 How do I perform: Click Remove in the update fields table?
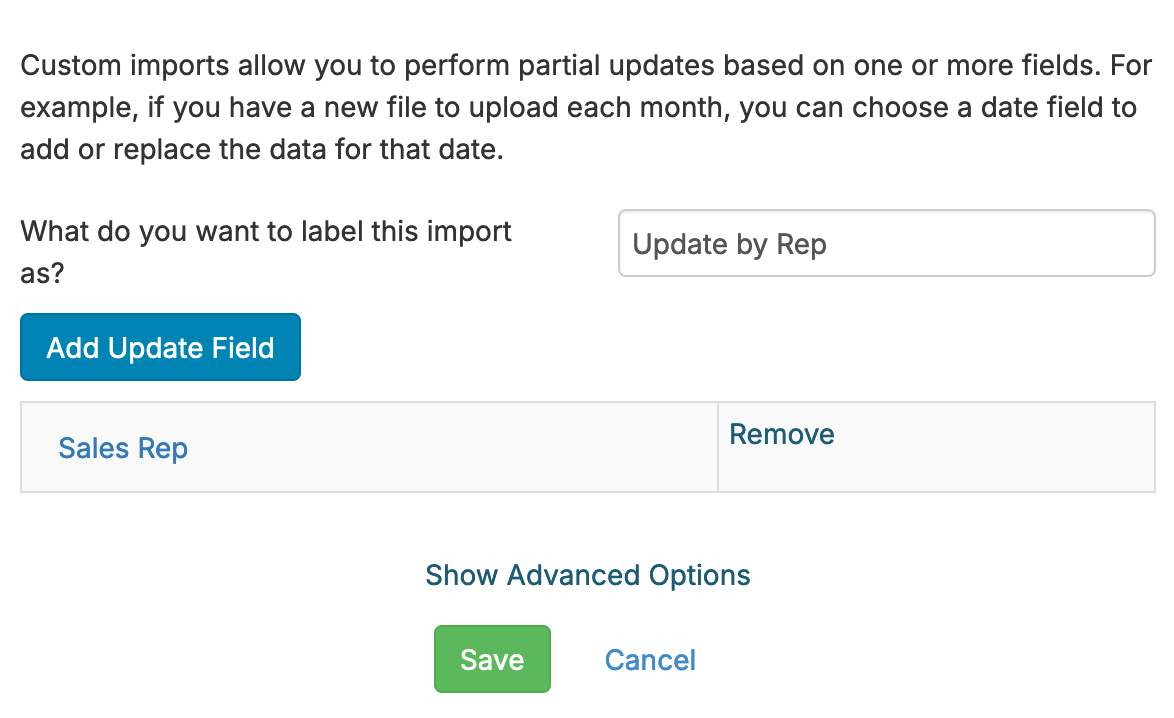(782, 434)
